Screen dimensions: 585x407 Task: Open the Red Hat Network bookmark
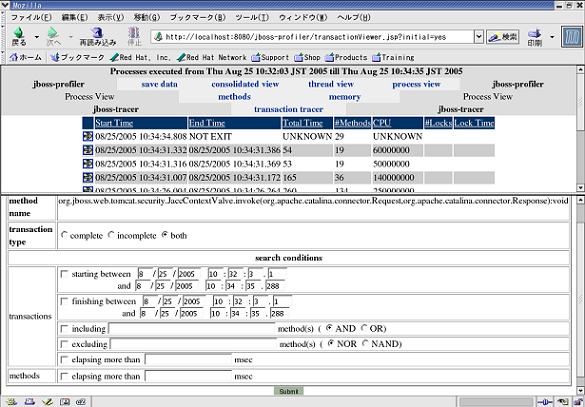(x=212, y=57)
